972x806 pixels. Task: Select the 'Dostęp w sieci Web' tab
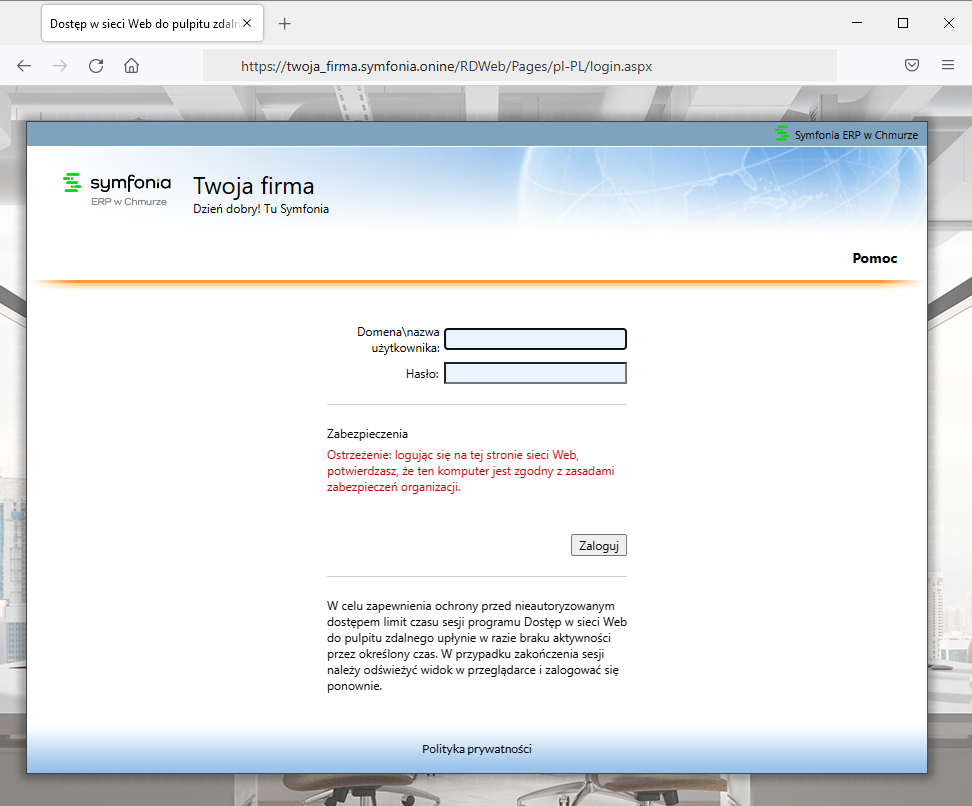140,23
